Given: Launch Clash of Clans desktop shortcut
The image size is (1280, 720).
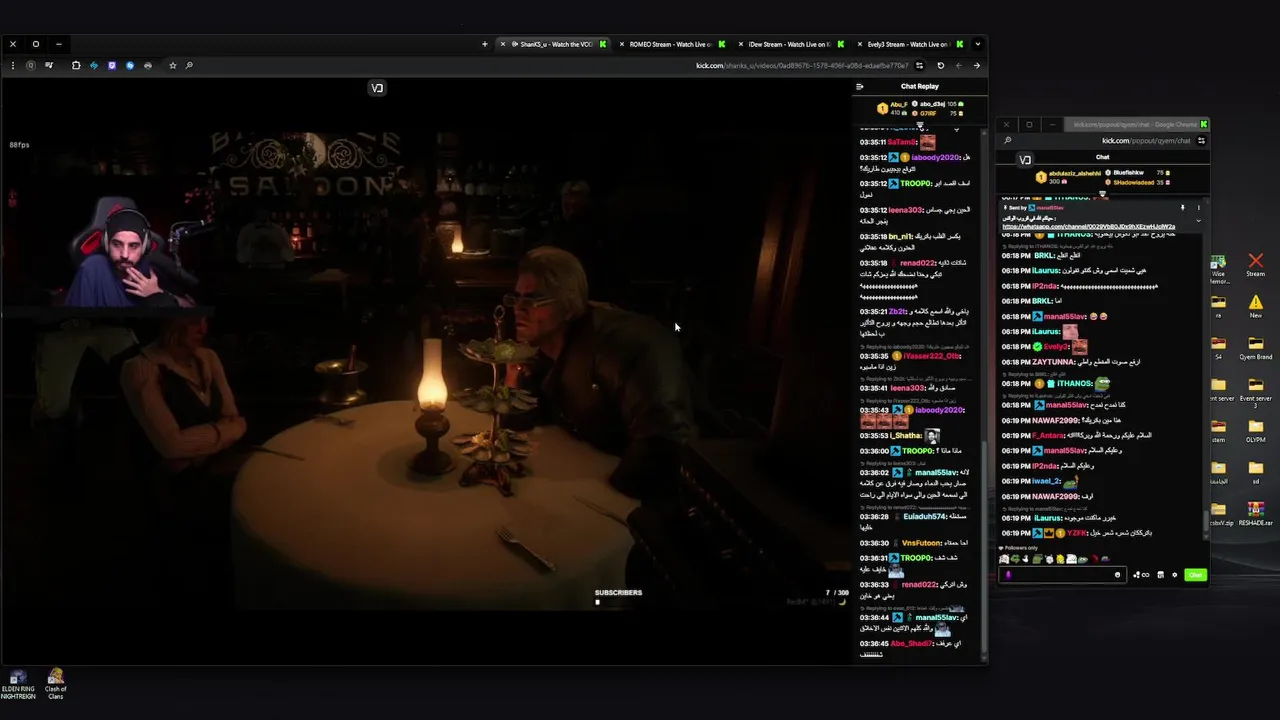Looking at the screenshot, I should 56,684.
